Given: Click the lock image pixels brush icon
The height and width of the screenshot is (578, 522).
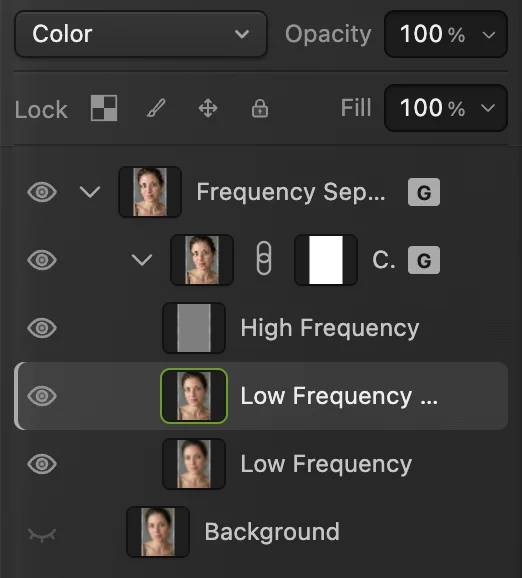Looking at the screenshot, I should (x=156, y=108).
